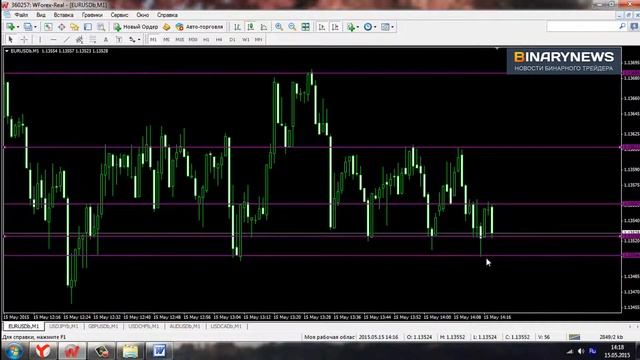Click the search magnifier icon
Viewport: 640px width, 360px height.
point(622,27)
